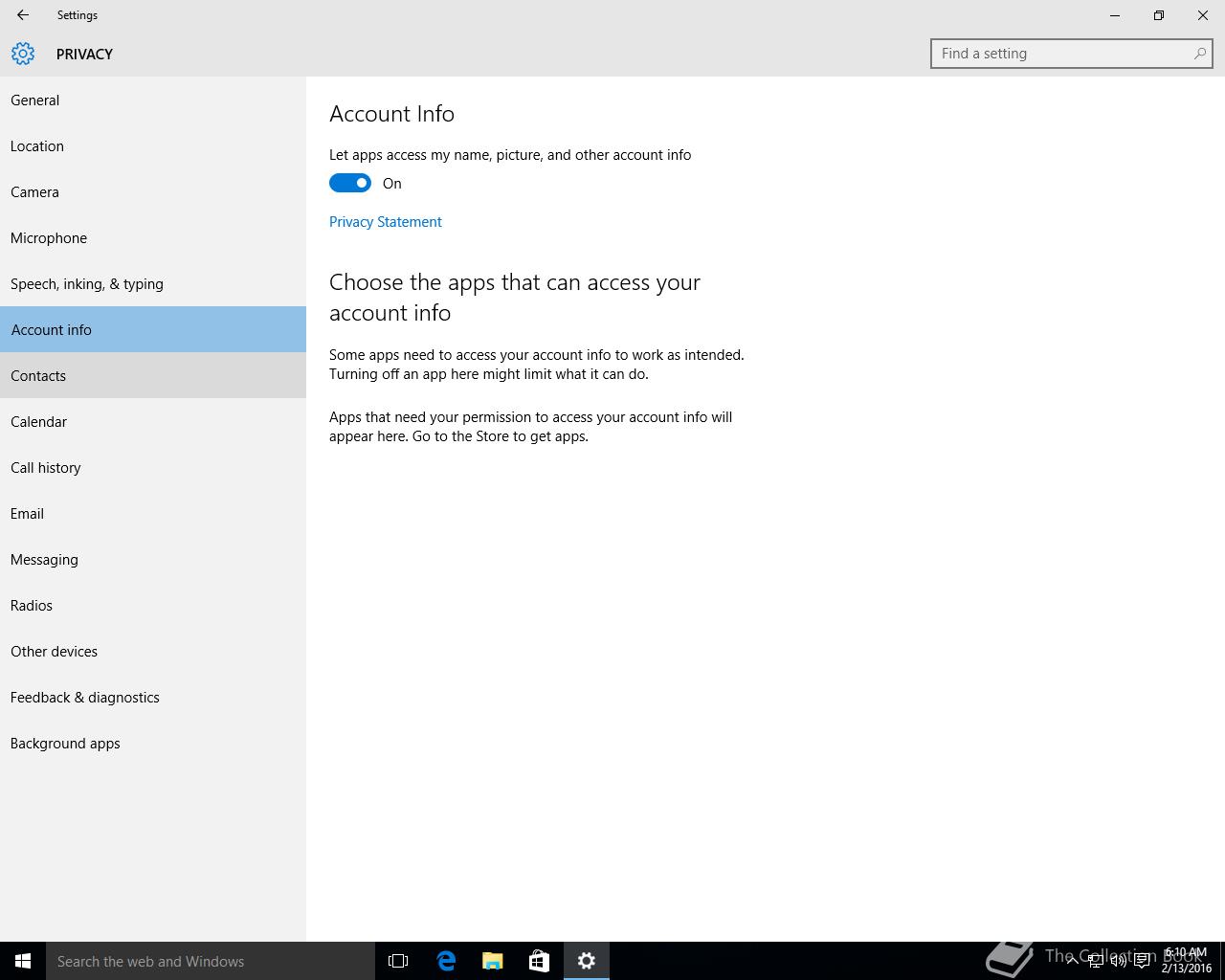Open the Store from taskbar
Viewport: 1225px width, 980px height.
click(x=540, y=961)
